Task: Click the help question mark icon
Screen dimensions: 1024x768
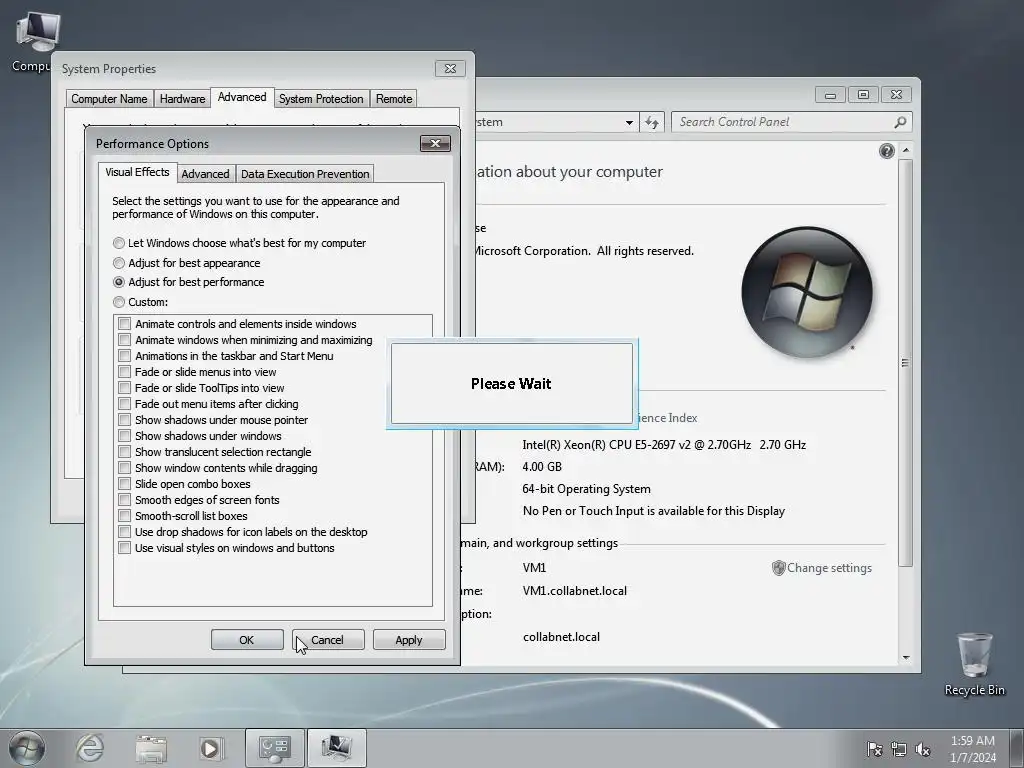Action: pos(886,152)
